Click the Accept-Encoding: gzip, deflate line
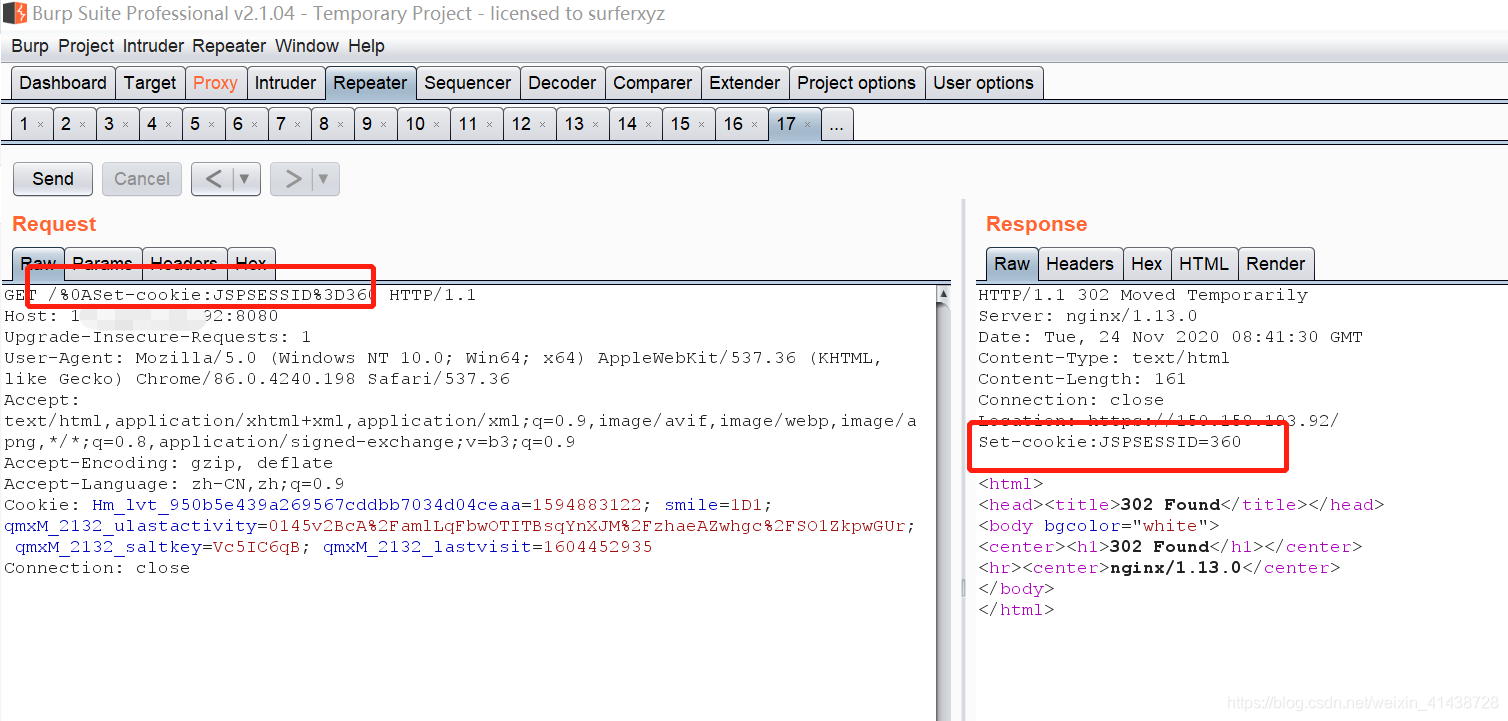 (x=168, y=463)
